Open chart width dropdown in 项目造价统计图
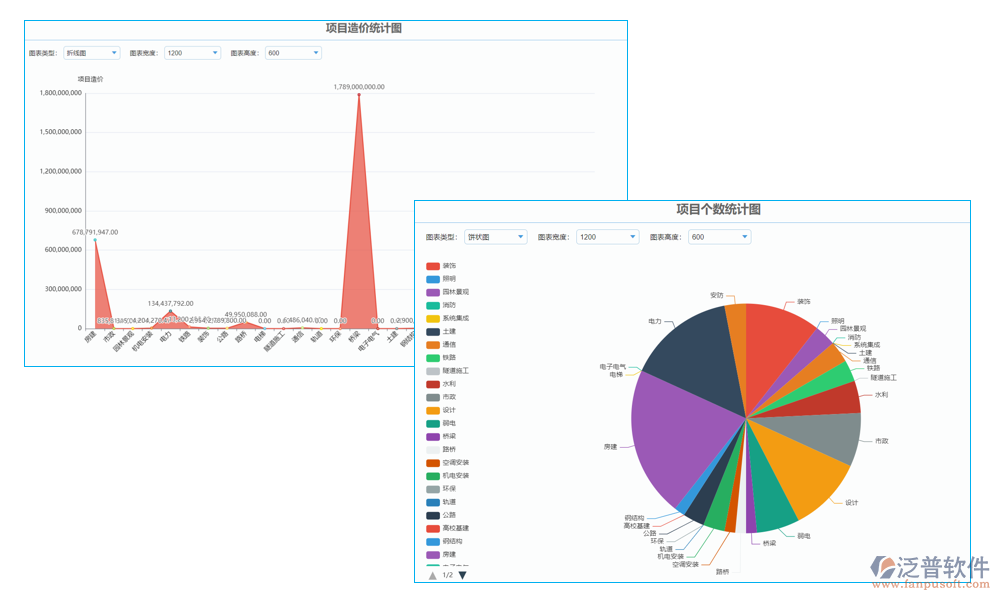This screenshot has height=600, width=1000. click(193, 53)
